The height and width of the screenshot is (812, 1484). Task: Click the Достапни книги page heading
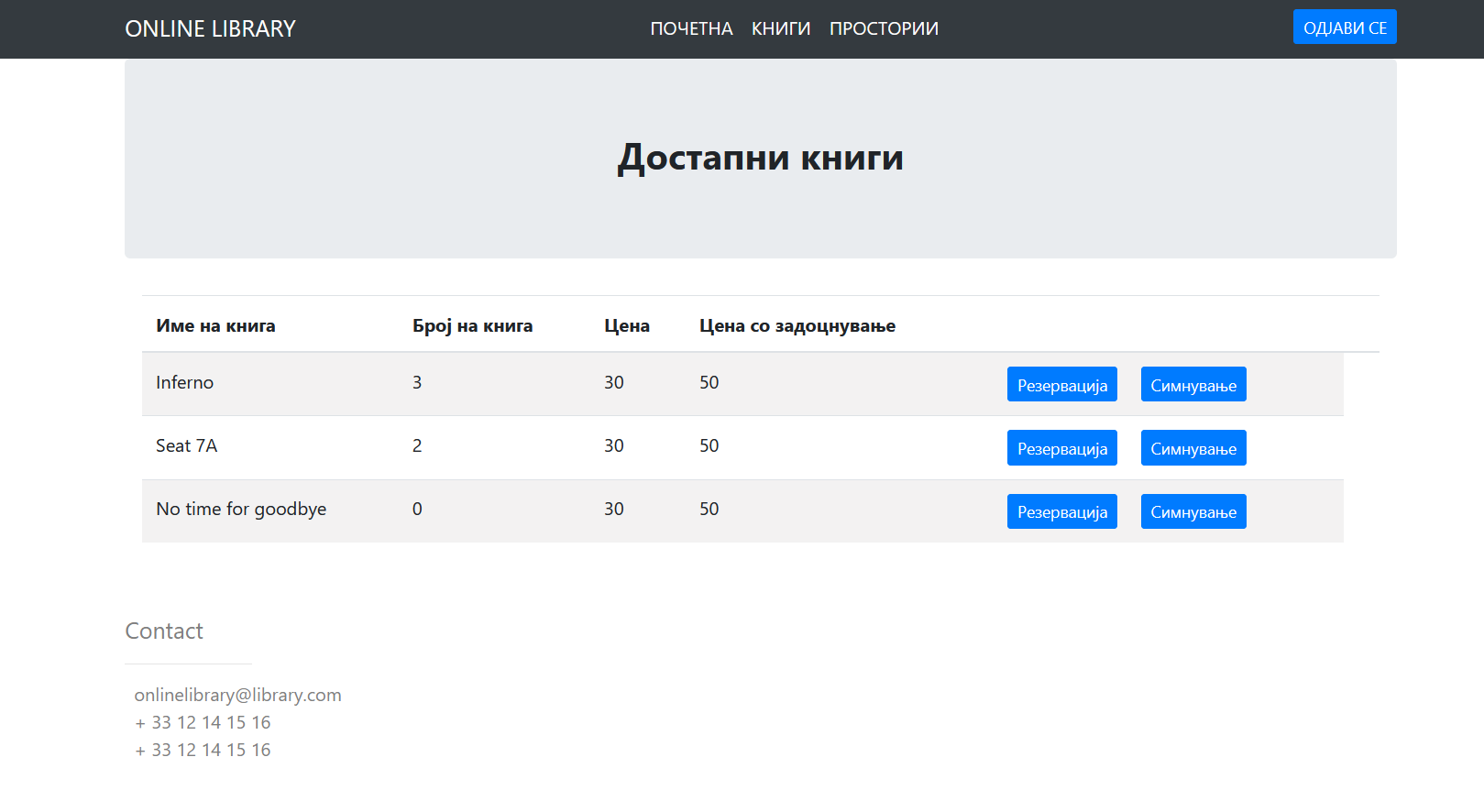click(760, 158)
